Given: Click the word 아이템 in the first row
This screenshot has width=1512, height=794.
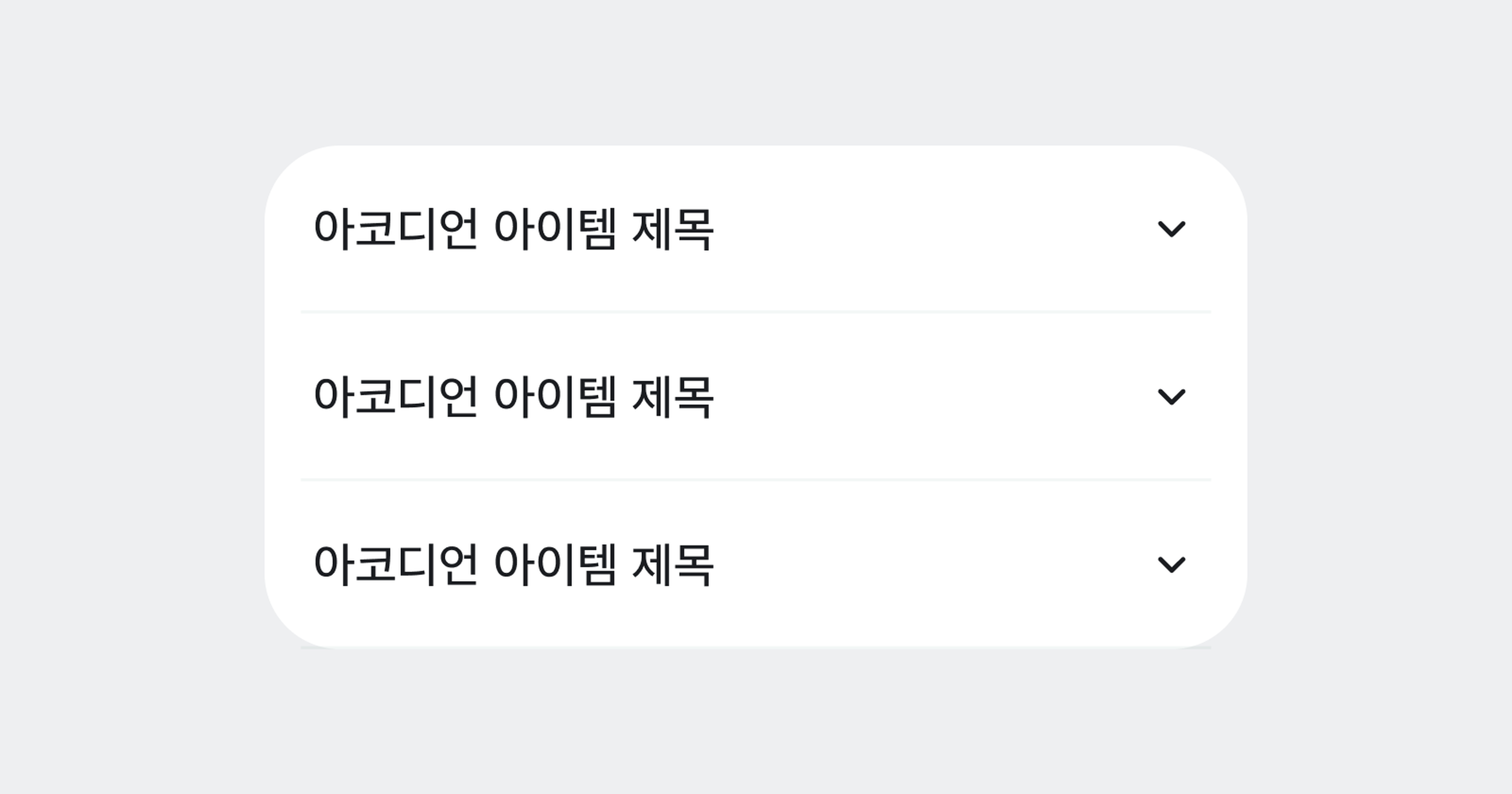Looking at the screenshot, I should pyautogui.click(x=555, y=229).
